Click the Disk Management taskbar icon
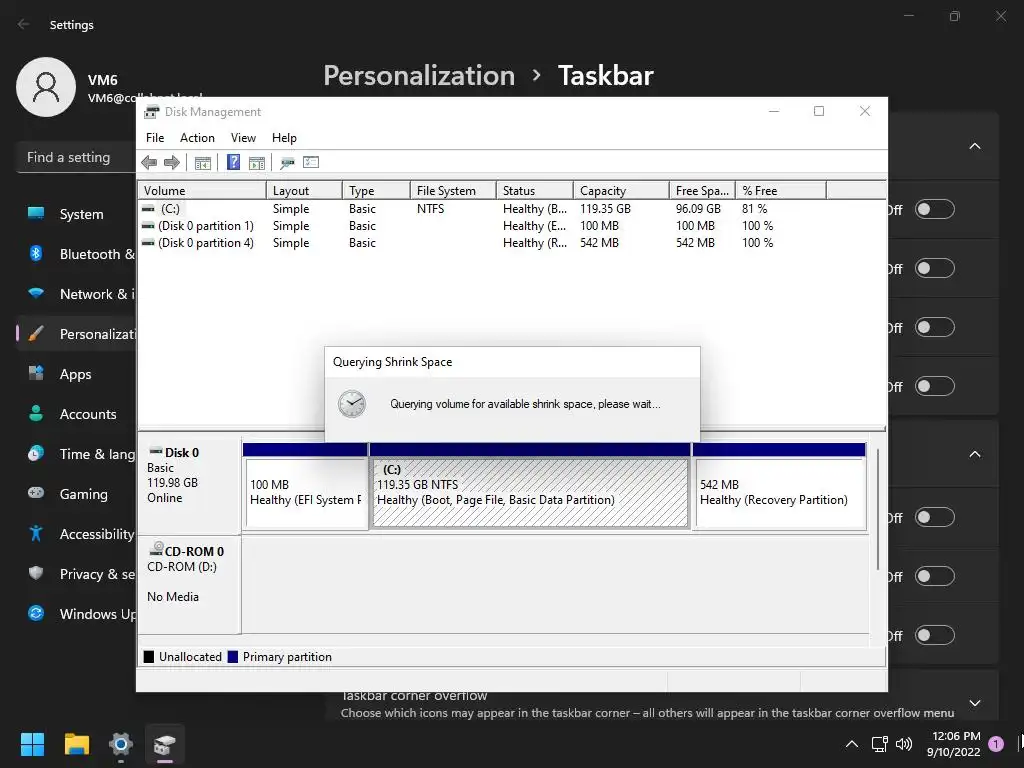The height and width of the screenshot is (768, 1024). [x=165, y=744]
